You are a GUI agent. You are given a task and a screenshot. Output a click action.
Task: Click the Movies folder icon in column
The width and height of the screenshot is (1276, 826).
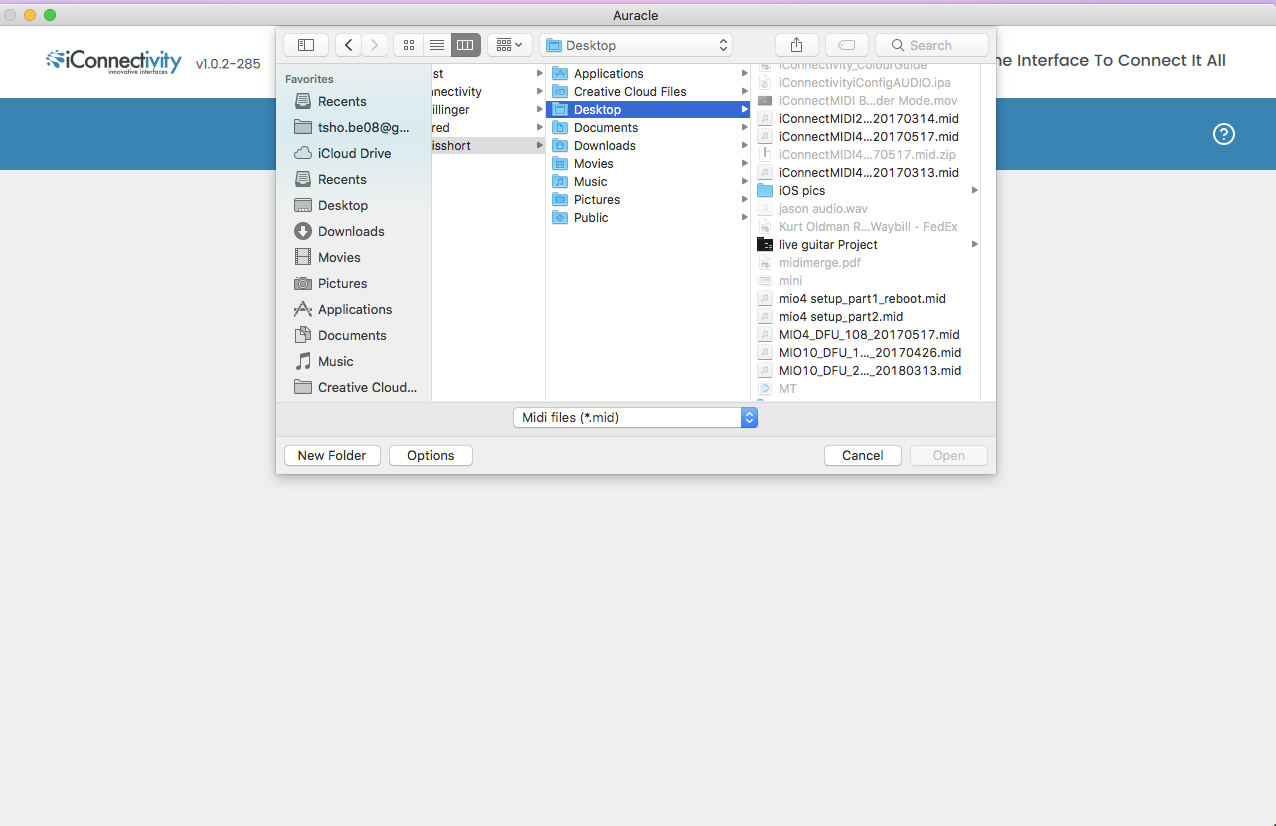click(560, 163)
